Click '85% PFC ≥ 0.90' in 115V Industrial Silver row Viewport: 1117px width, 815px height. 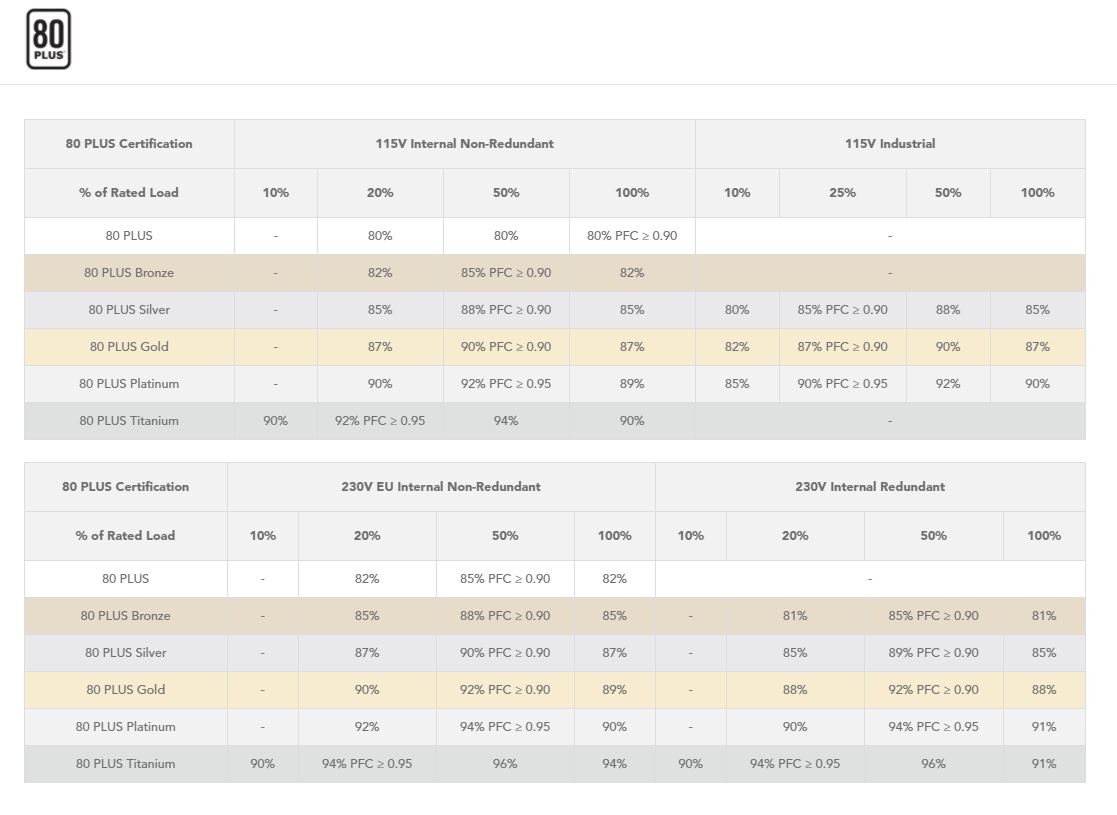pyautogui.click(x=842, y=310)
